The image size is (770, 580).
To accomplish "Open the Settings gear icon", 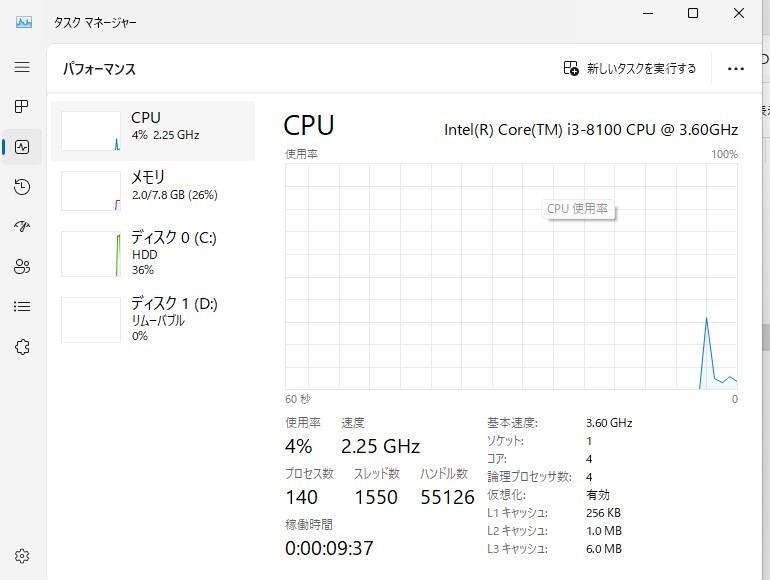I will (x=22, y=556).
